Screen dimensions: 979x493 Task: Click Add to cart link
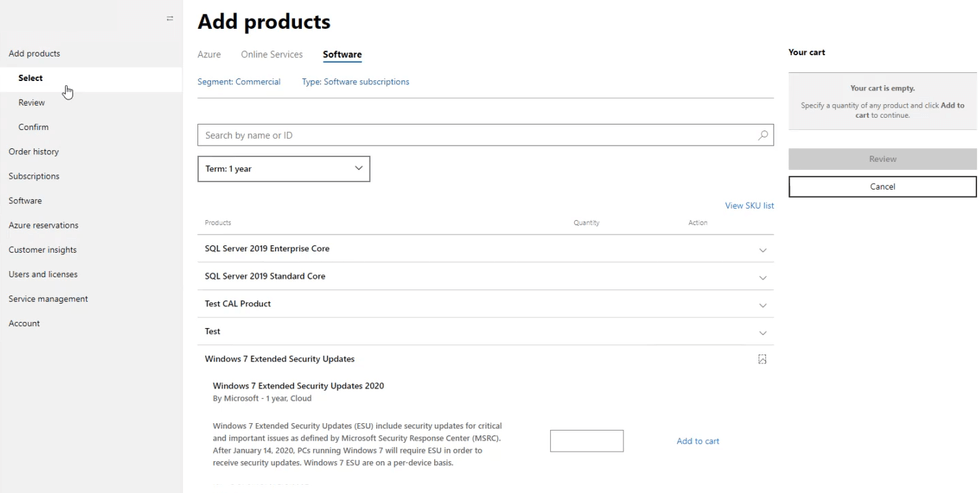pyautogui.click(x=697, y=441)
